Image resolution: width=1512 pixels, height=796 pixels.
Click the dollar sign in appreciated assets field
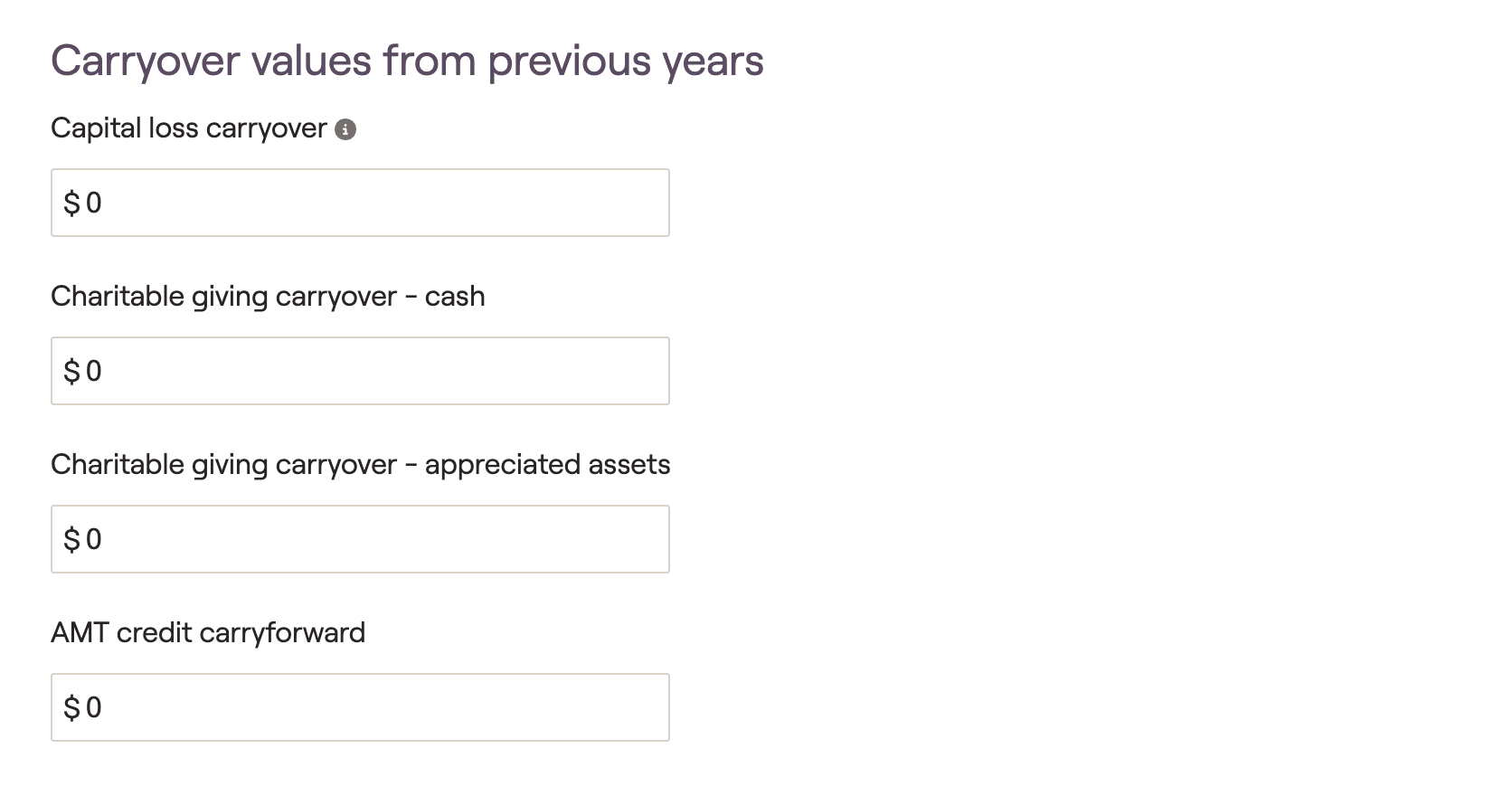point(71,539)
